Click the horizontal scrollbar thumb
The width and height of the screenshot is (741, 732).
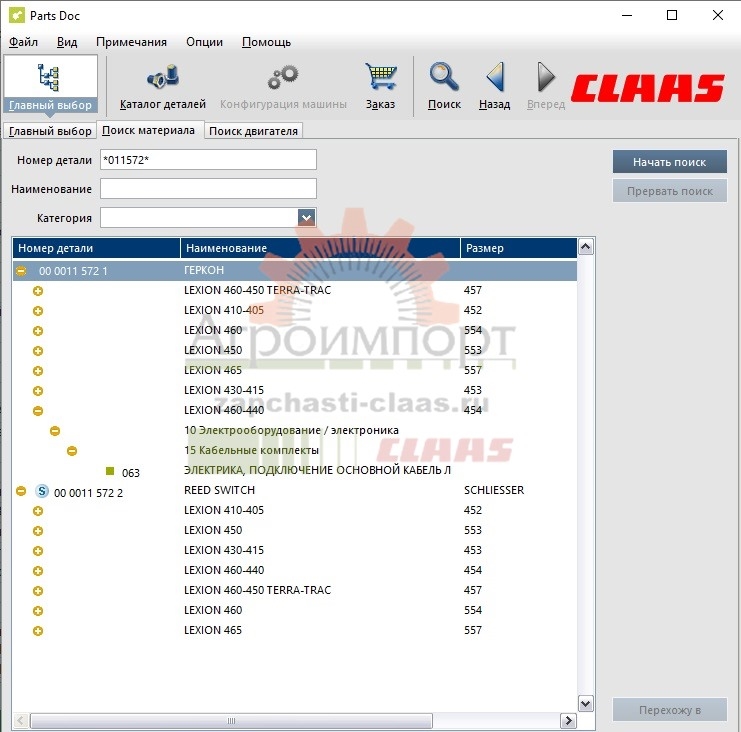pyautogui.click(x=231, y=721)
